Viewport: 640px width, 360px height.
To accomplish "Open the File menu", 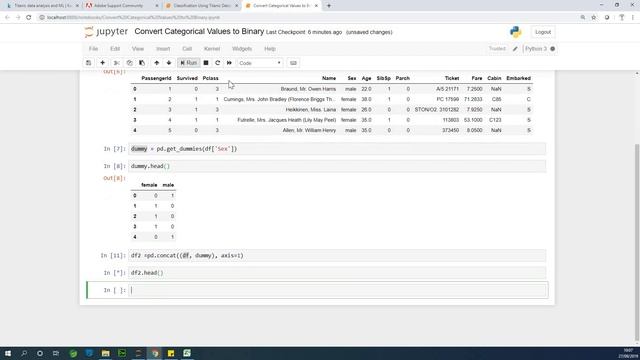I will [x=93, y=49].
